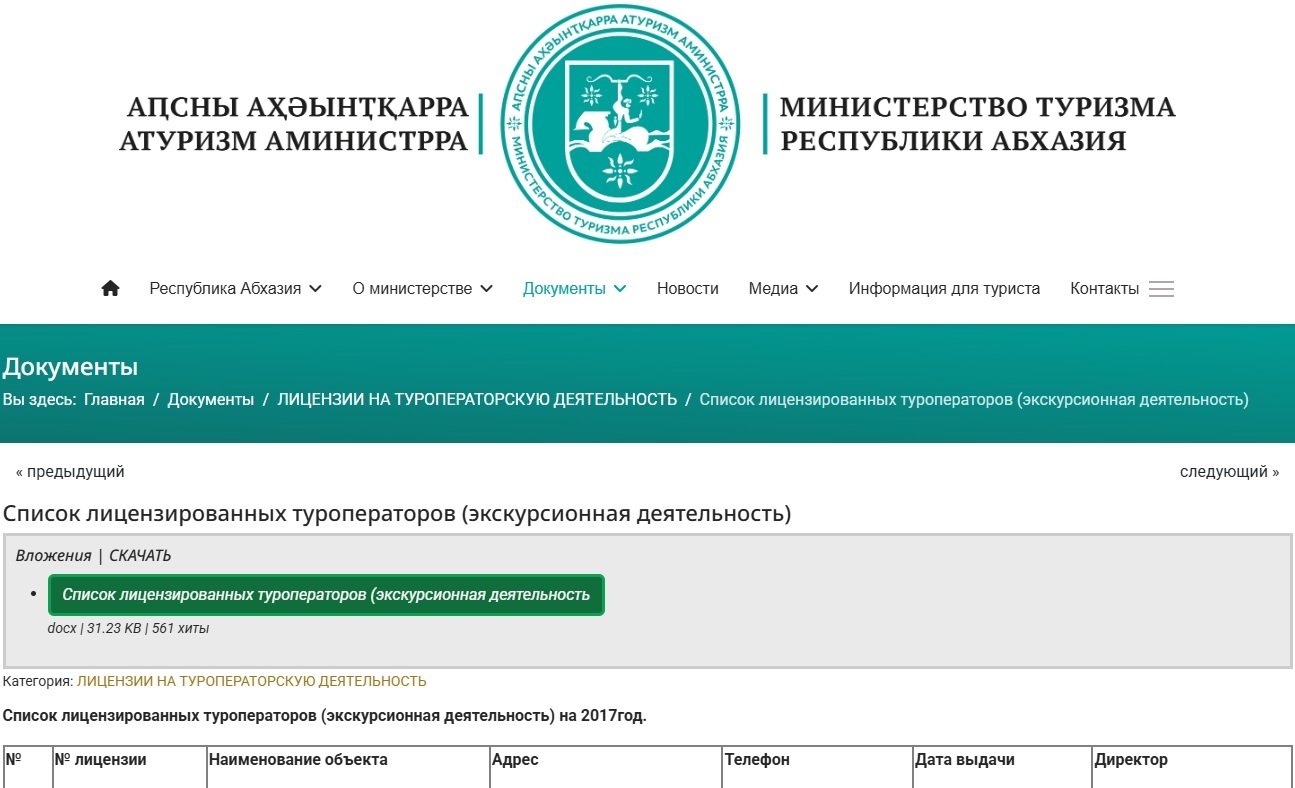
Task: Click the Russian ministry title text
Action: pos(977,124)
